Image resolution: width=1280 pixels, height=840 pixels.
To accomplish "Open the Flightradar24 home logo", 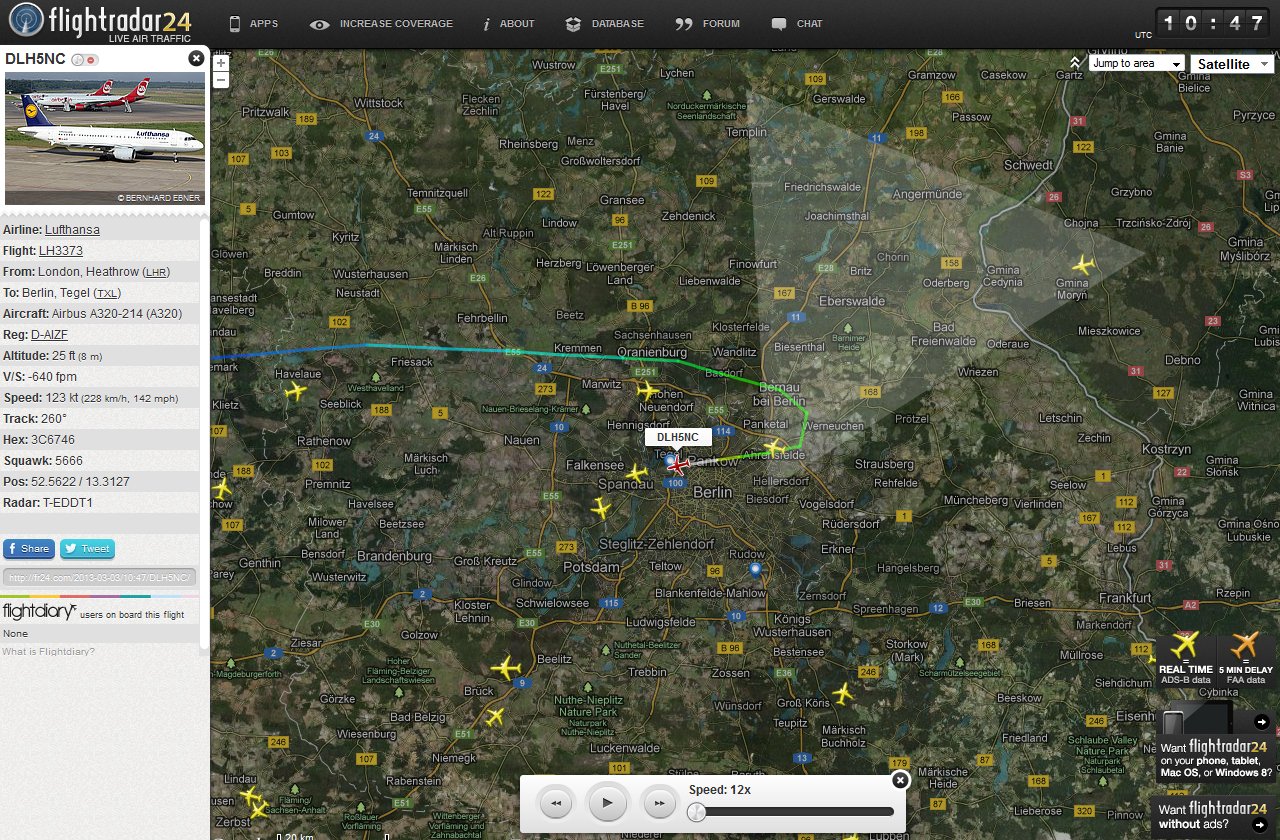I will click(100, 22).
